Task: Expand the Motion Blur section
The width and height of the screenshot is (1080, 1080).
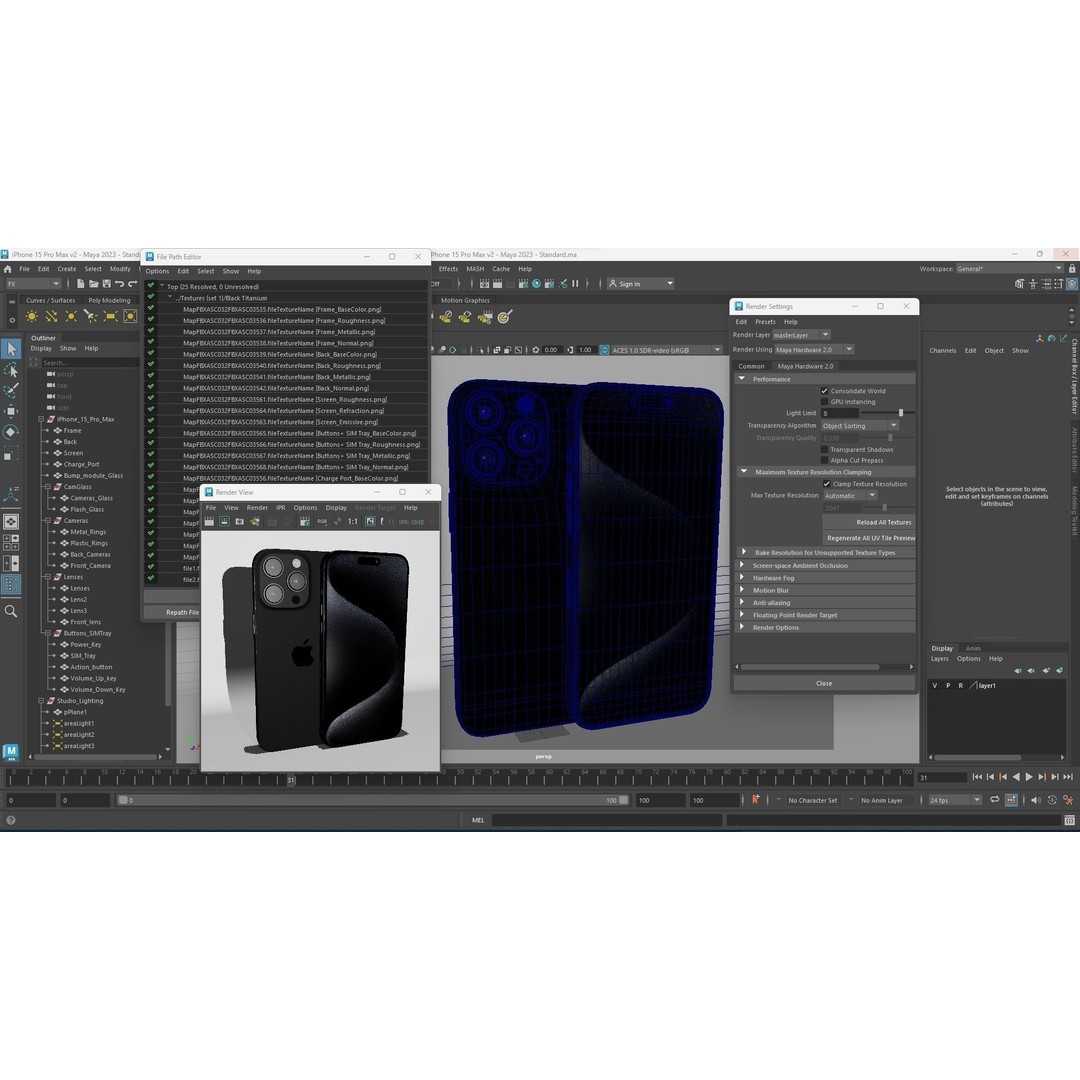Action: [x=742, y=590]
